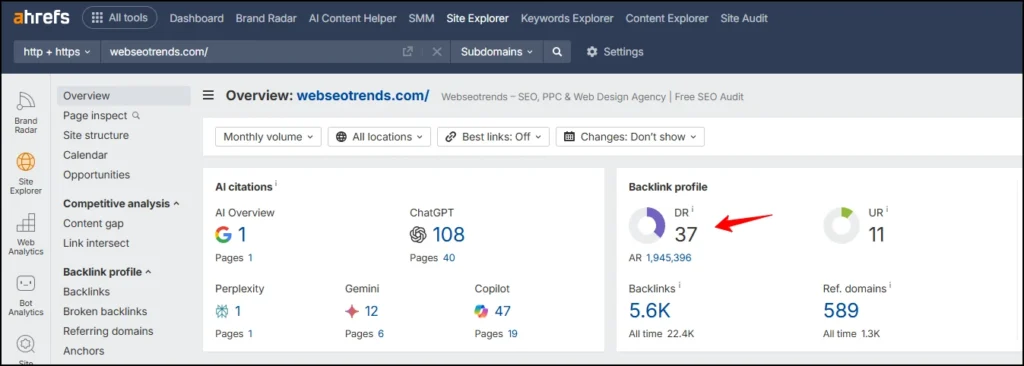Expand the Best links: Off dropdown
The height and width of the screenshot is (366, 1024).
tap(493, 137)
